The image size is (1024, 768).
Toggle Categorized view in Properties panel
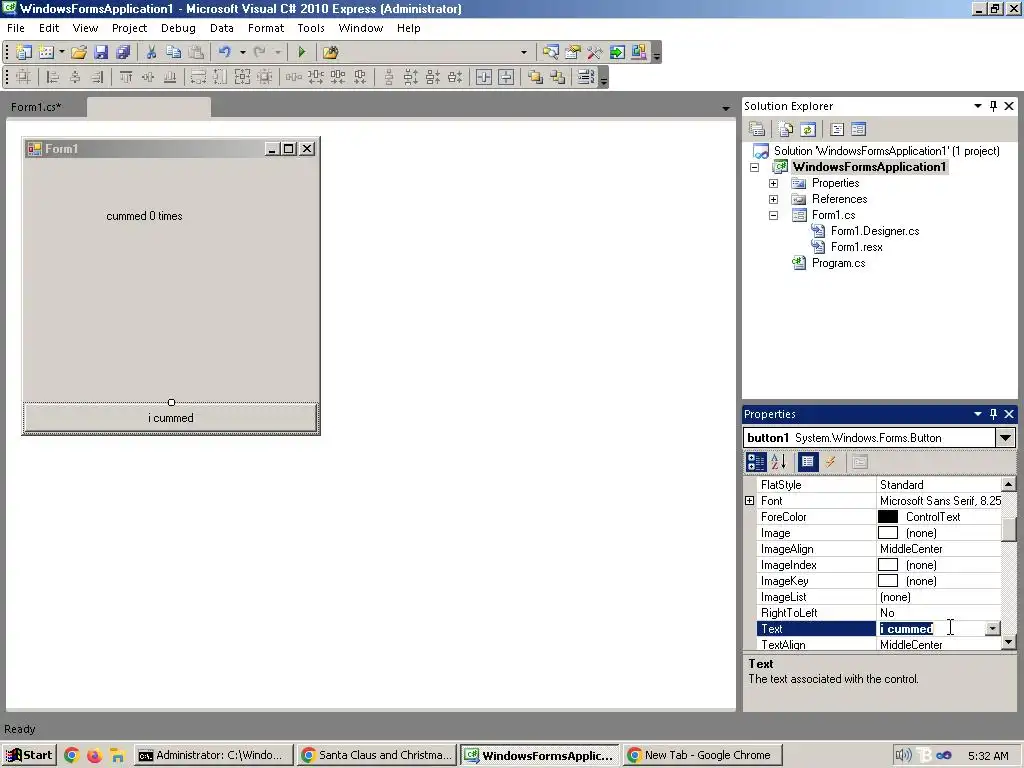tap(756, 462)
